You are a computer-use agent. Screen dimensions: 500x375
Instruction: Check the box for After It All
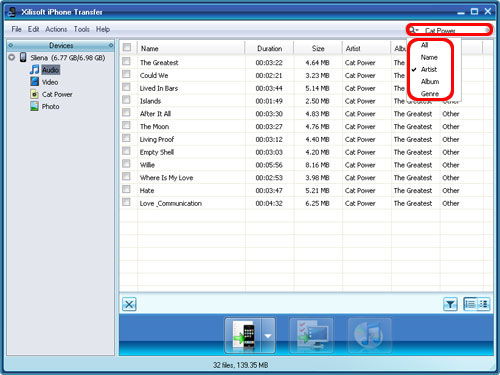126,112
